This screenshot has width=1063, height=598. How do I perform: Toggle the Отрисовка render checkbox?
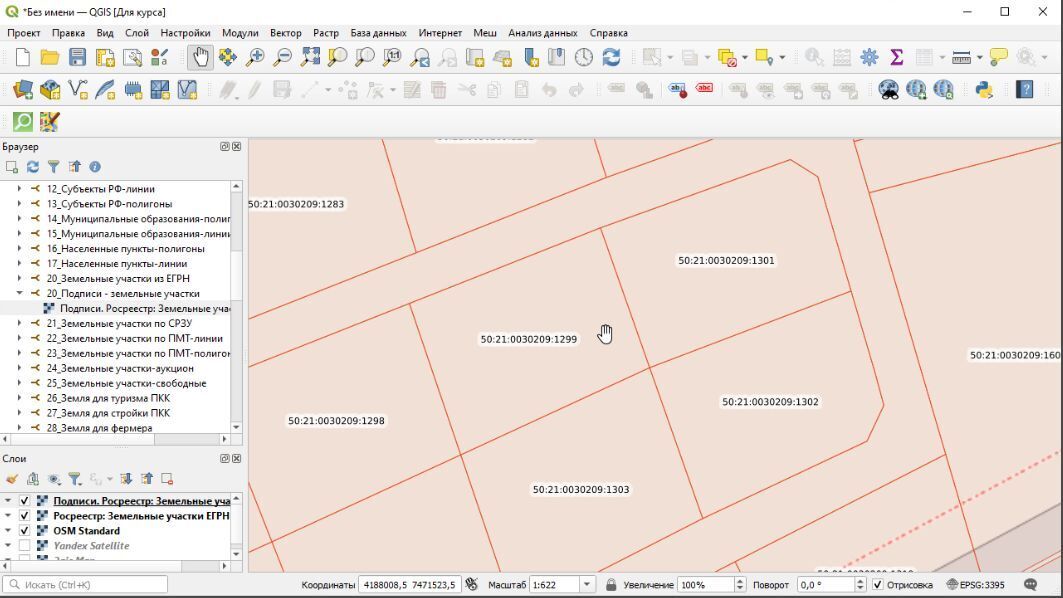(877, 585)
